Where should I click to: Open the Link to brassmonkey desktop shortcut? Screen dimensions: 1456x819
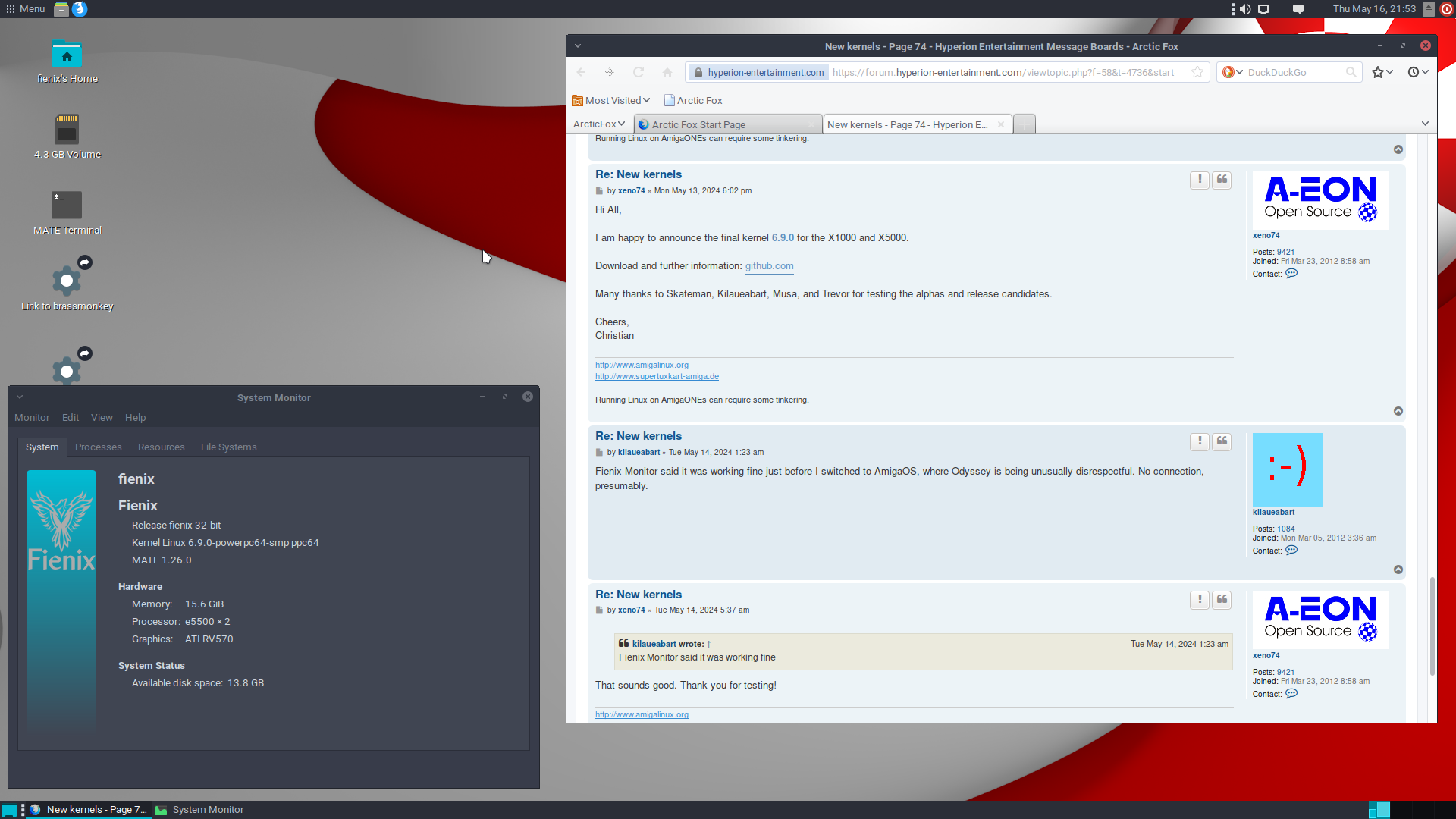click(67, 284)
